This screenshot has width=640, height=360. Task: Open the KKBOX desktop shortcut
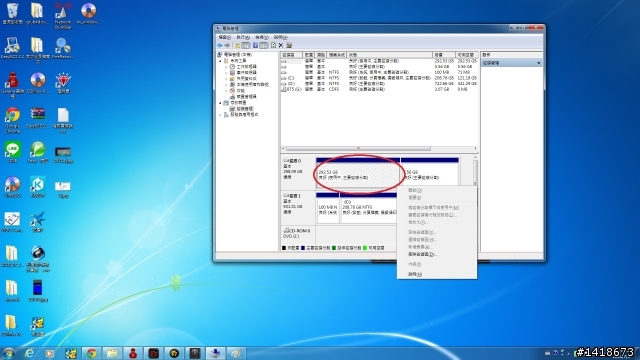38,187
